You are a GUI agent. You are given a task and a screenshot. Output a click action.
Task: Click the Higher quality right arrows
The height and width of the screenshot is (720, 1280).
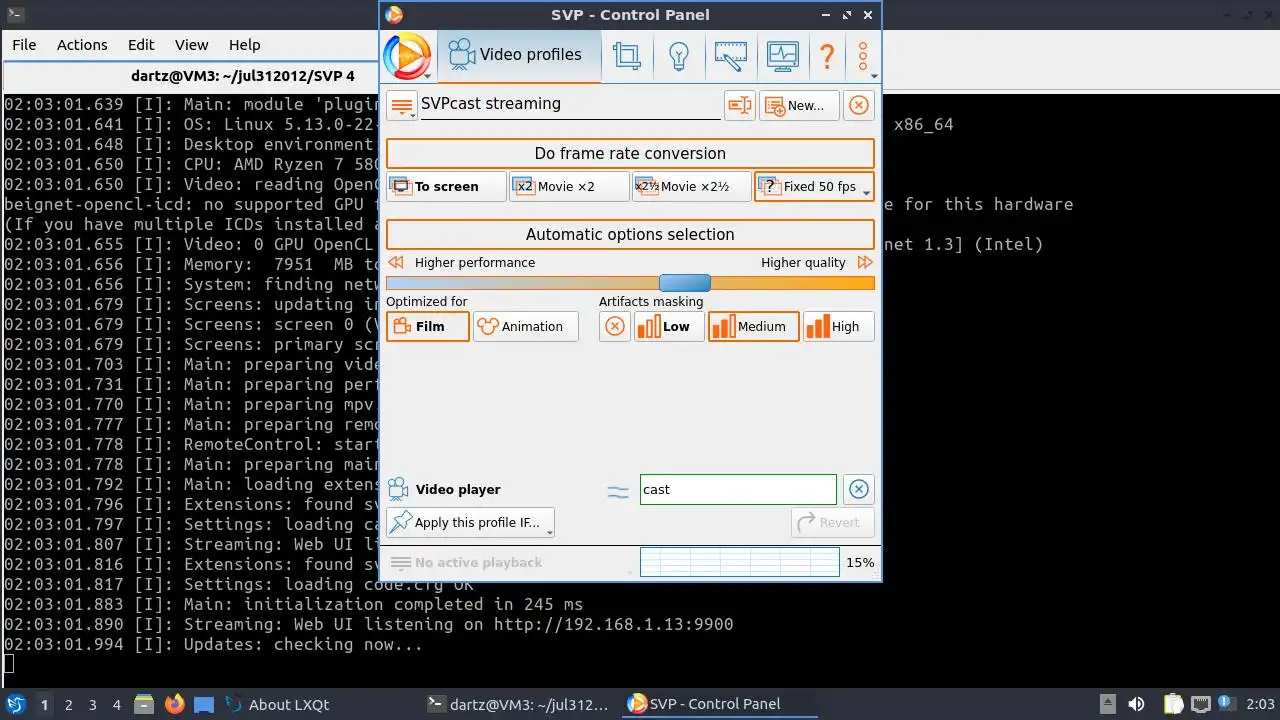click(865, 262)
